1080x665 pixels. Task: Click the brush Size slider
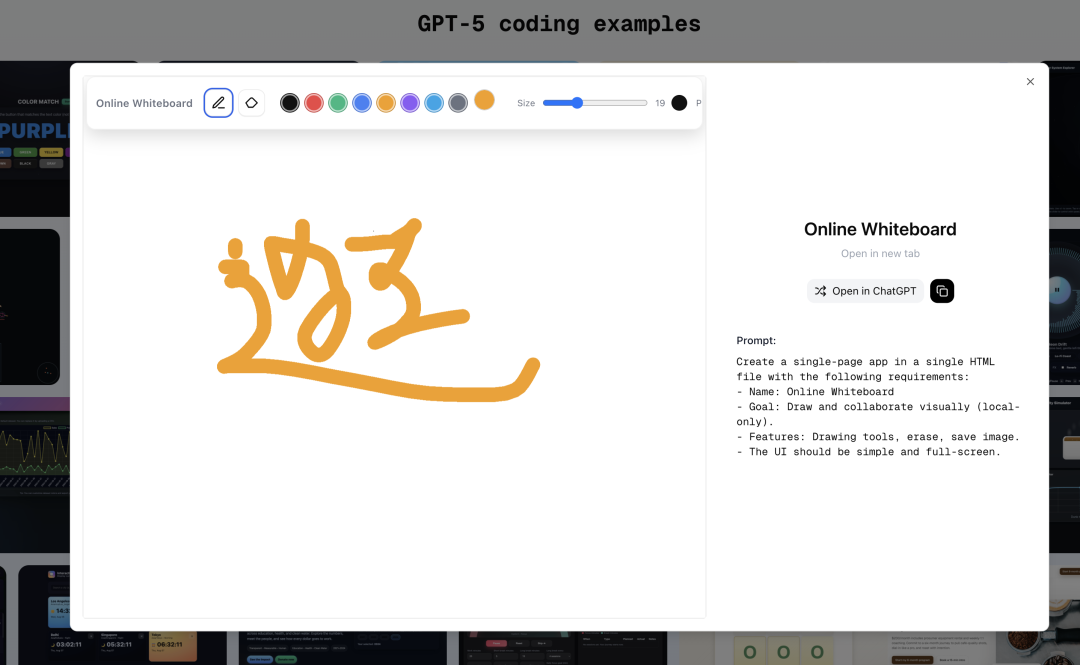click(595, 103)
